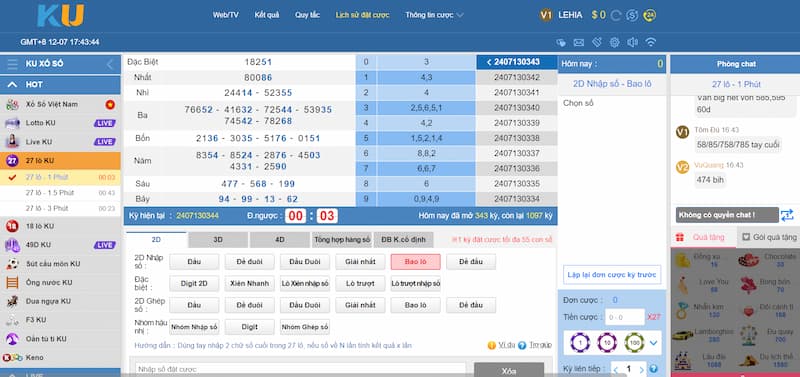Select Lô trượt option

tap(360, 283)
